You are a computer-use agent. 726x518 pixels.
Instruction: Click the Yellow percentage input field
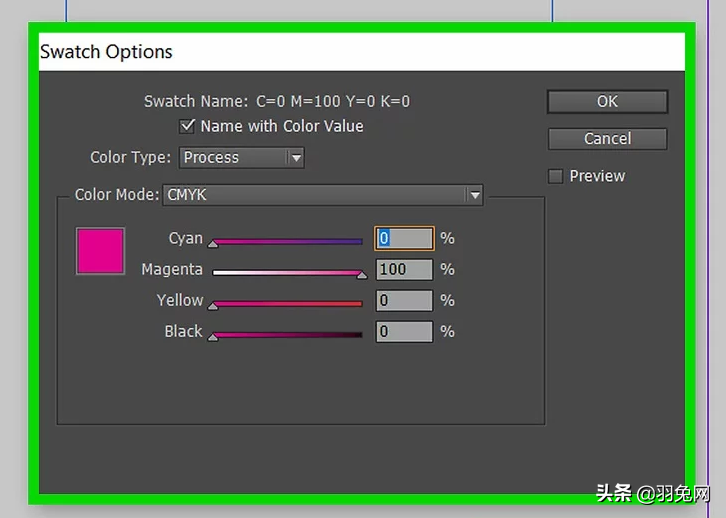point(404,300)
